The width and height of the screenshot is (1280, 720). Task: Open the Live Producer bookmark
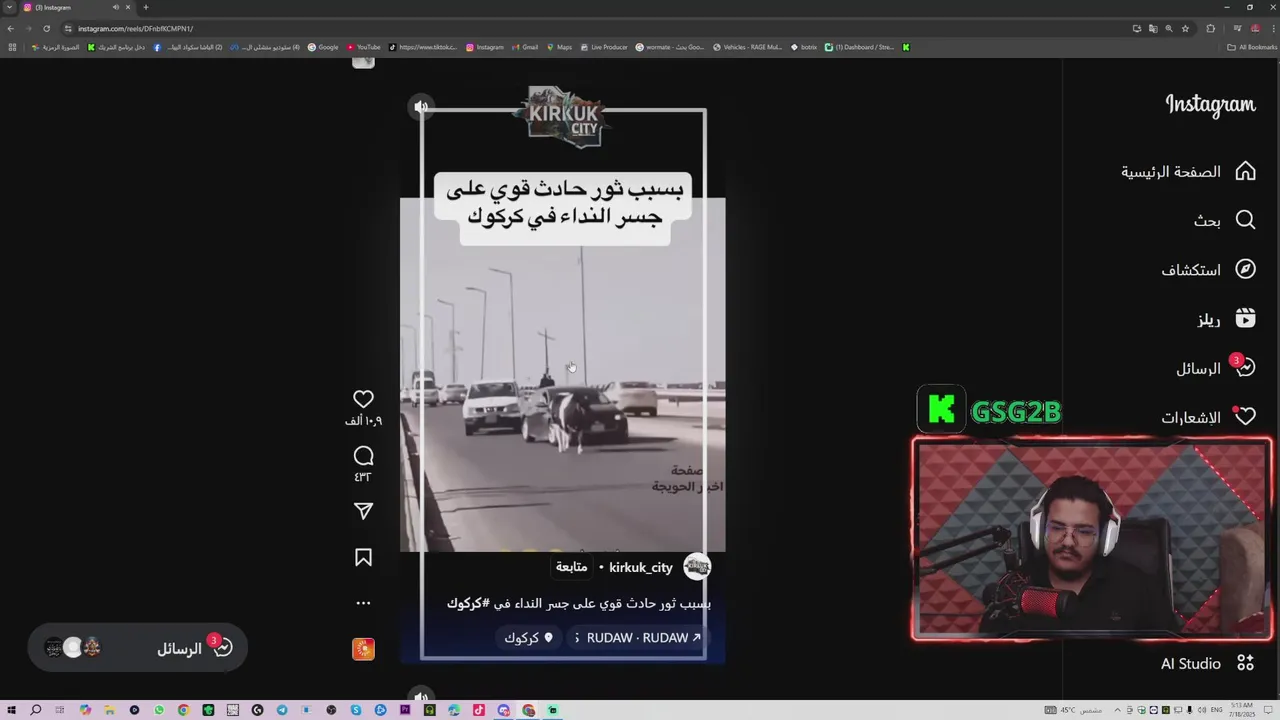point(604,47)
